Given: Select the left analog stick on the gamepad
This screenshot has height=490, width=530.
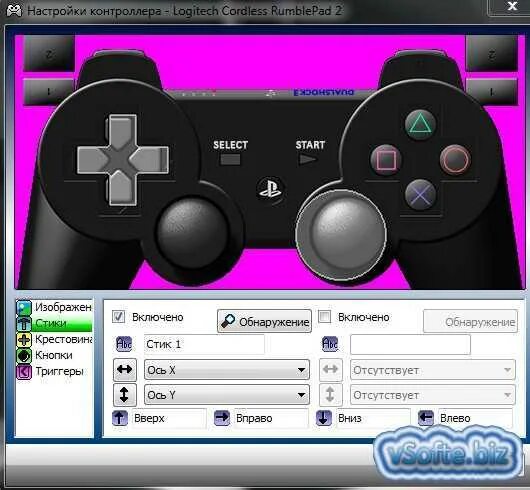Looking at the screenshot, I should pyautogui.click(x=192, y=233).
